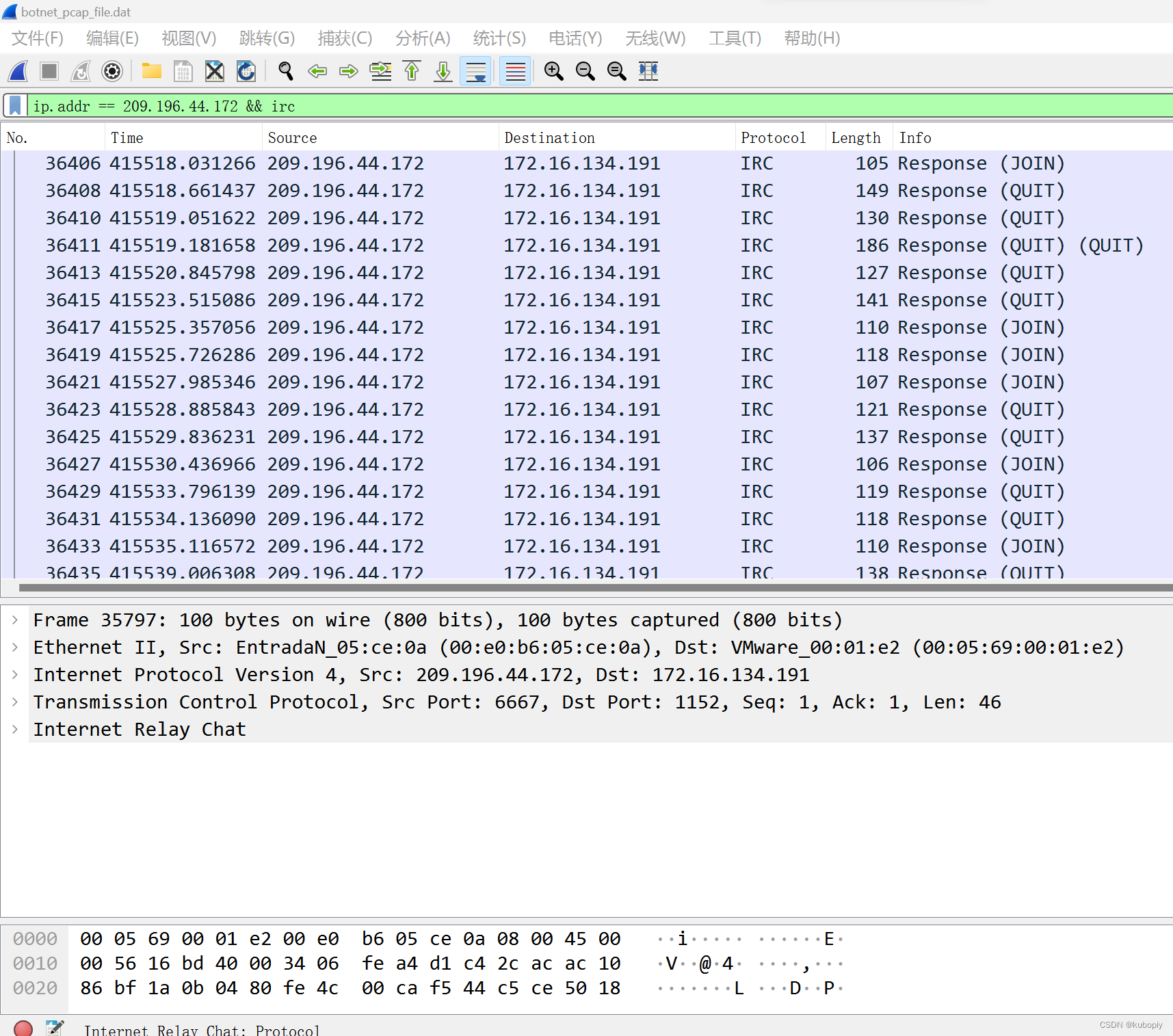Image resolution: width=1173 pixels, height=1036 pixels.
Task: Open a capture file with the folder icon
Action: [x=152, y=71]
